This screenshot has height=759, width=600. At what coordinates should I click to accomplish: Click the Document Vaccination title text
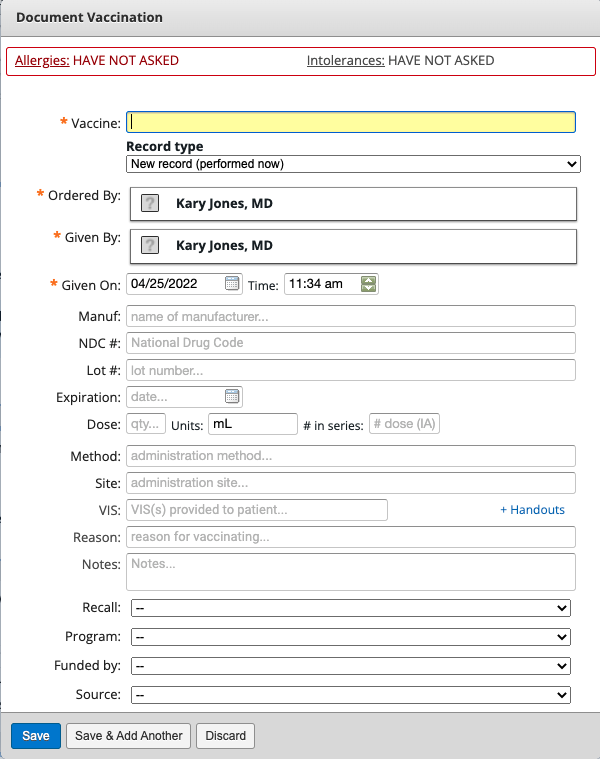(x=90, y=17)
